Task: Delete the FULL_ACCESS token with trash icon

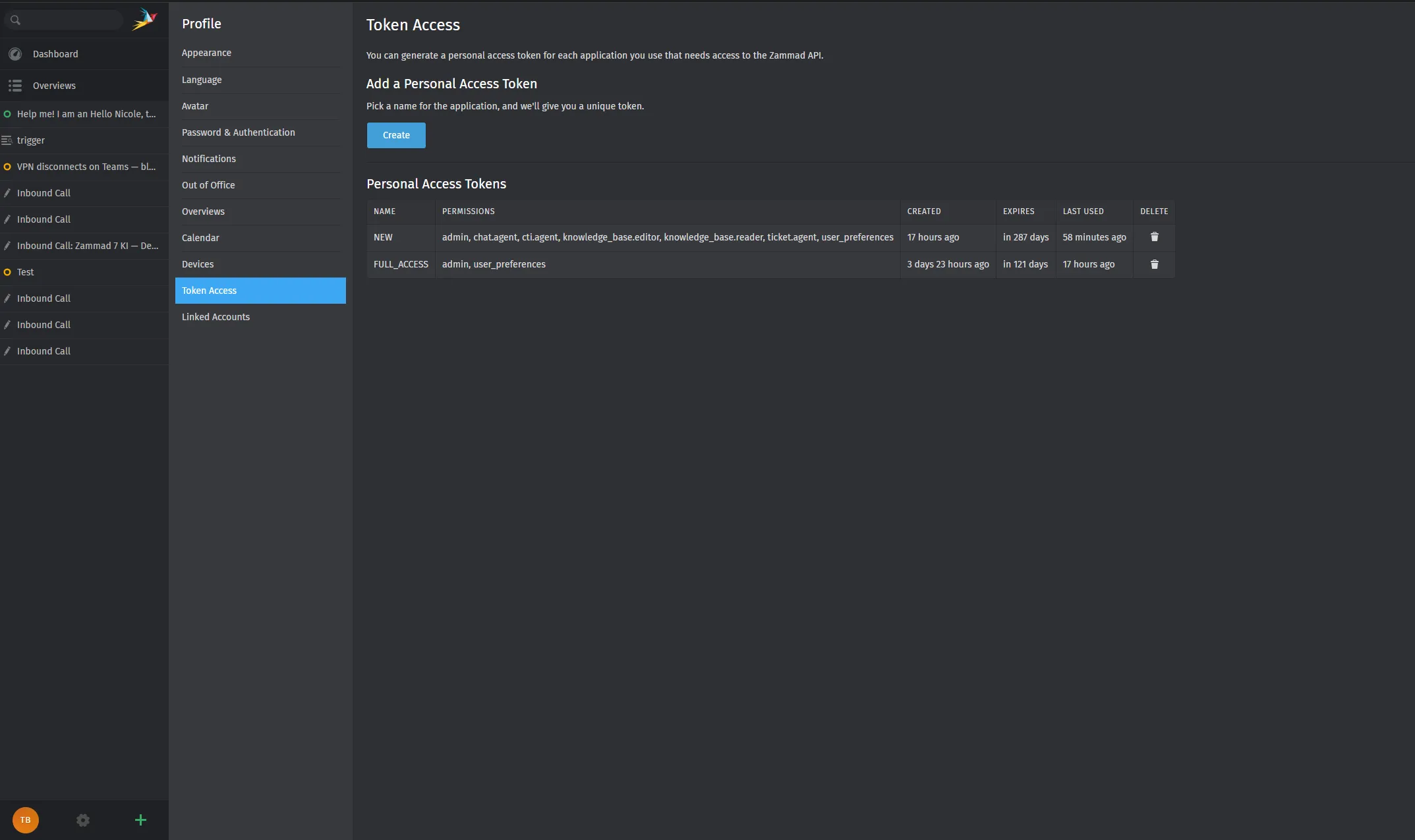Action: pos(1155,264)
